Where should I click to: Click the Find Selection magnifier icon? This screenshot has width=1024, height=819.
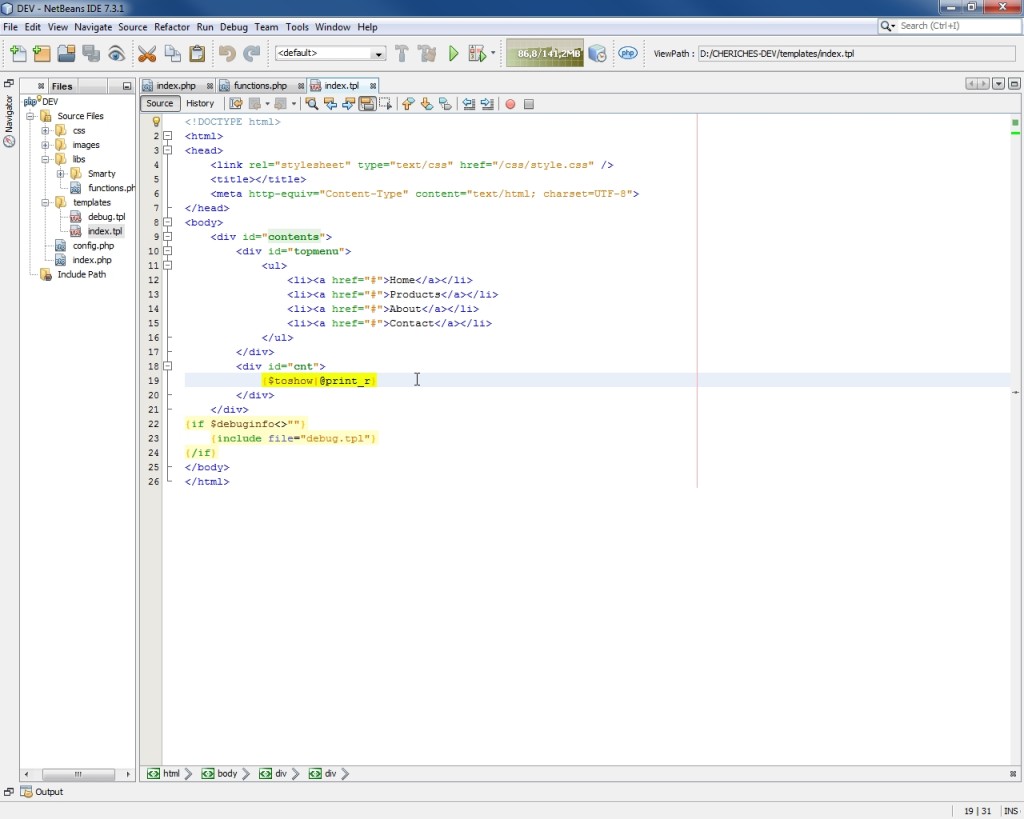coord(312,104)
